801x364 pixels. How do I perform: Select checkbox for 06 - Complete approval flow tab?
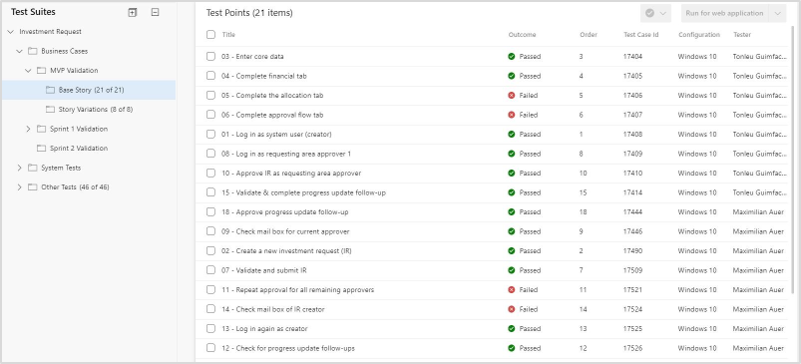coord(210,115)
